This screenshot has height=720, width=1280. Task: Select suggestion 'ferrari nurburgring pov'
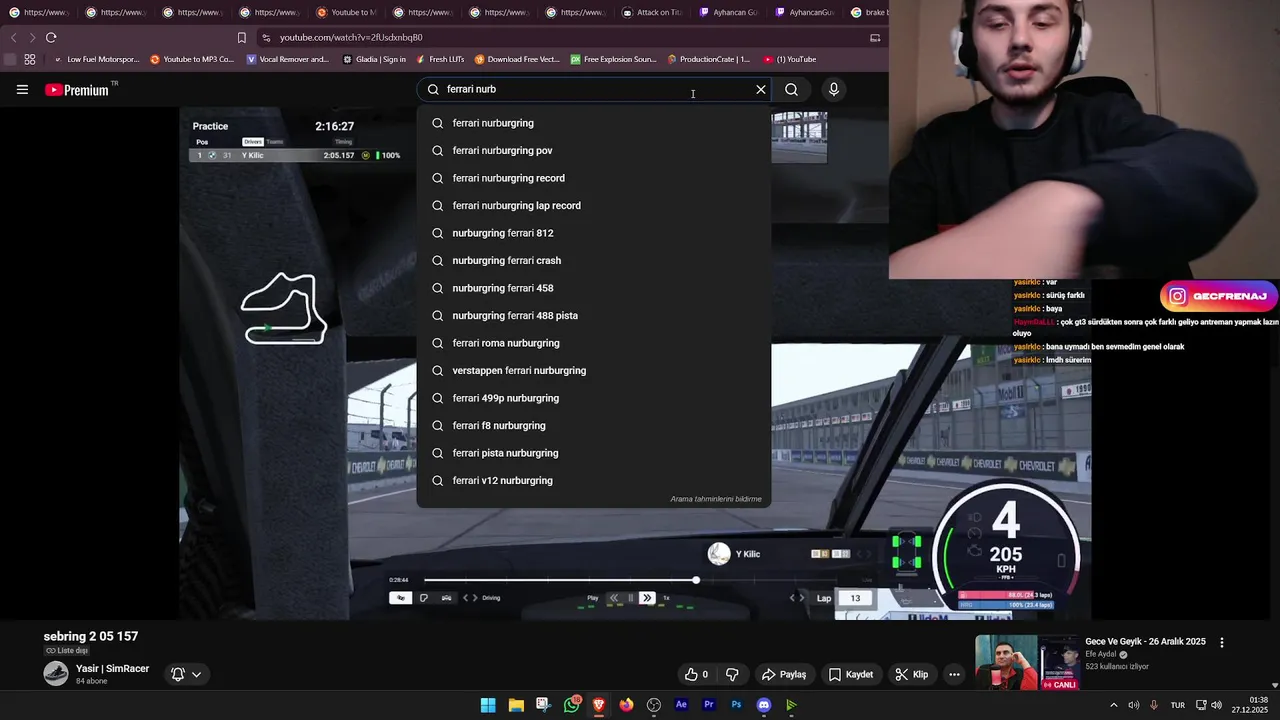[594, 150]
